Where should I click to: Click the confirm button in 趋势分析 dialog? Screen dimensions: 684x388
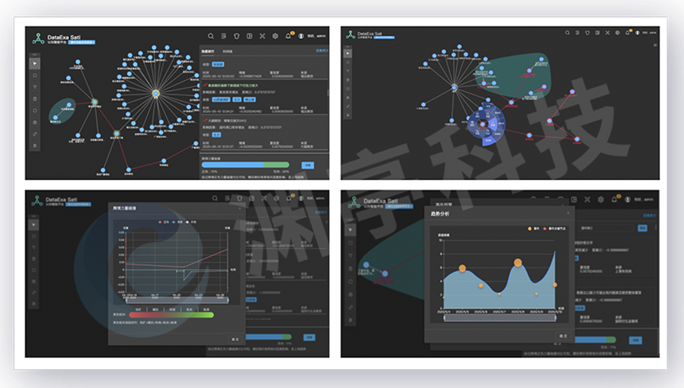pyautogui.click(x=563, y=336)
